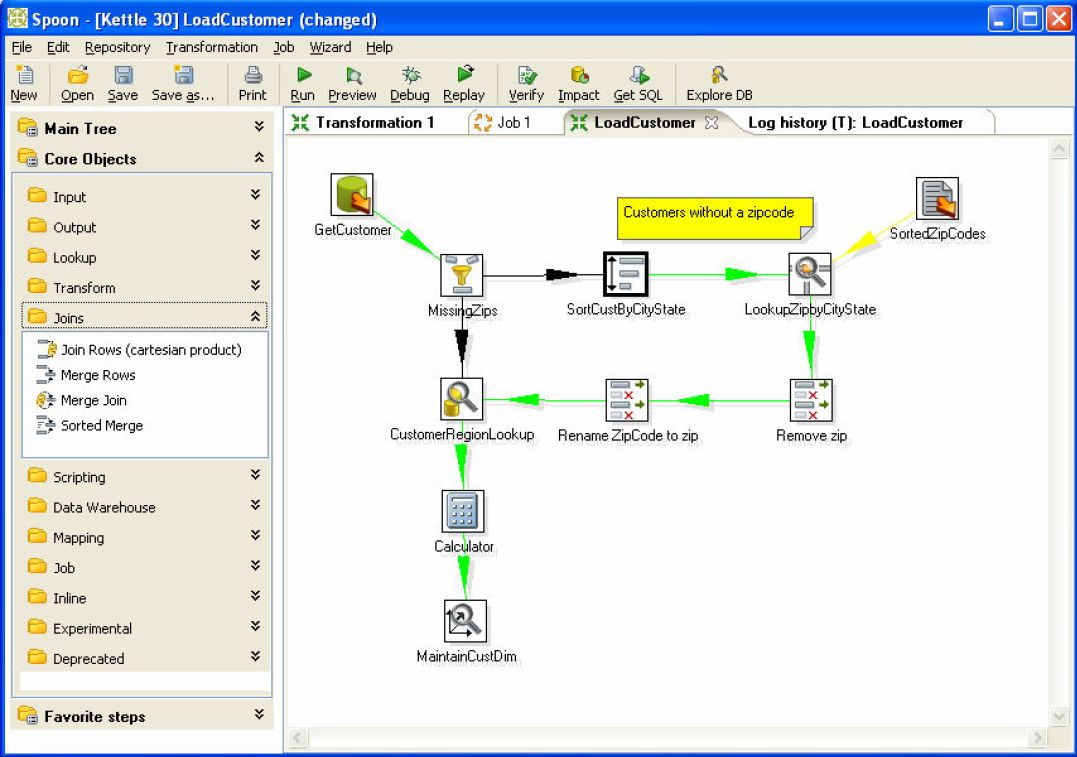Screen dimensions: 1077x757
Task: Expand the Lookup category
Action: [x=256, y=256]
